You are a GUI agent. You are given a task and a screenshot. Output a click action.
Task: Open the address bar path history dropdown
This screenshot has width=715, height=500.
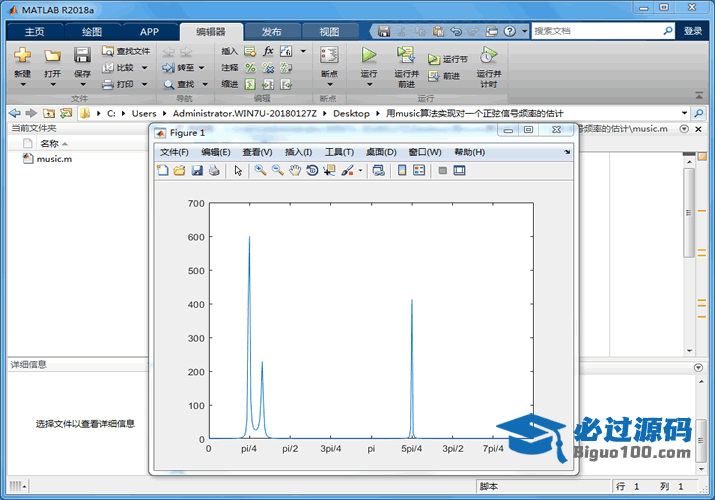(x=684, y=113)
